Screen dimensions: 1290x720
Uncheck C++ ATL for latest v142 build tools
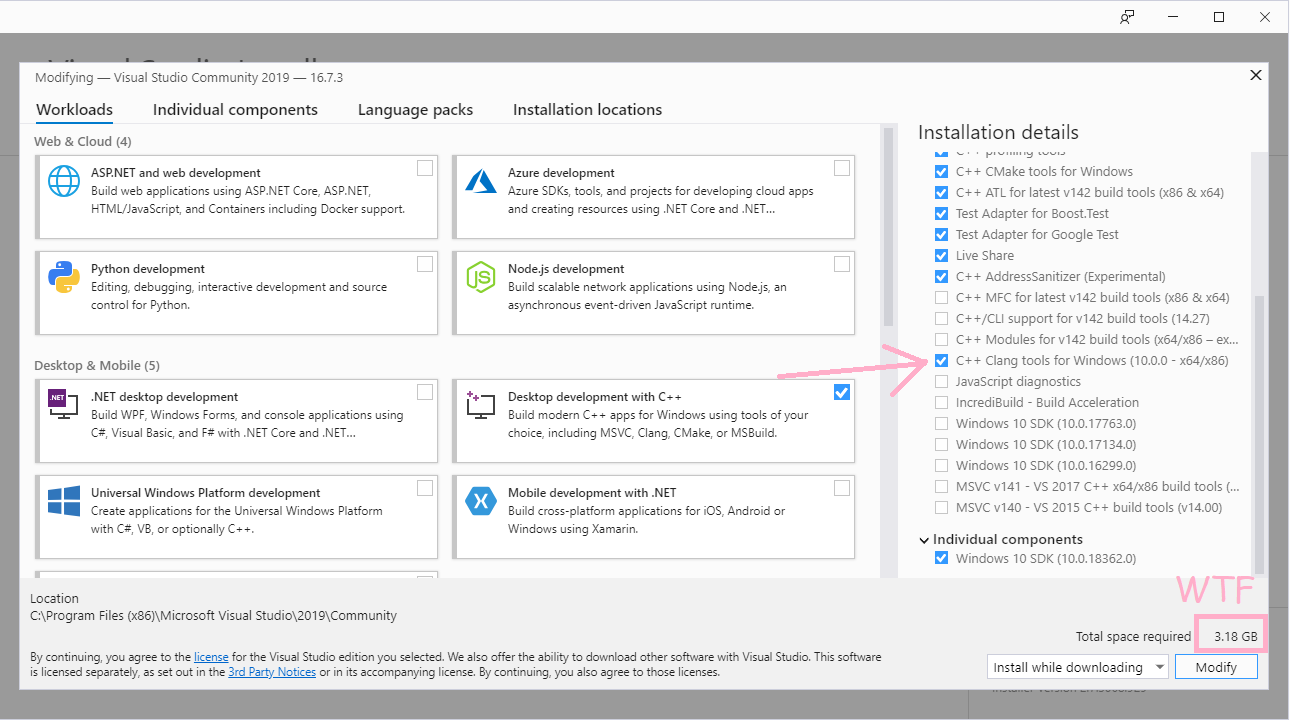pos(941,192)
